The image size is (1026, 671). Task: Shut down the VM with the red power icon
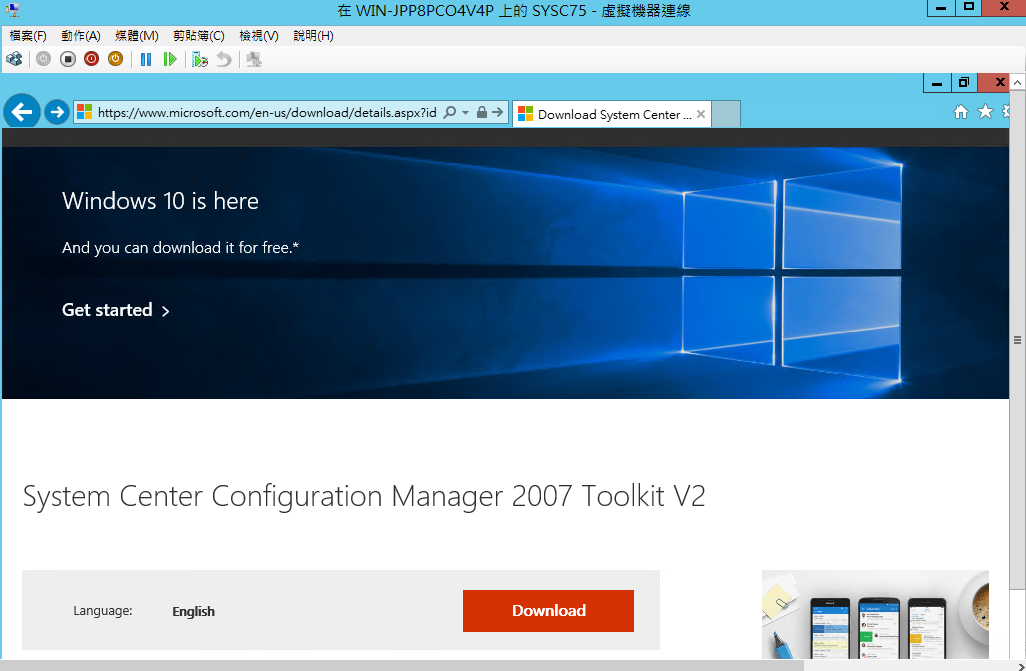[x=92, y=59]
